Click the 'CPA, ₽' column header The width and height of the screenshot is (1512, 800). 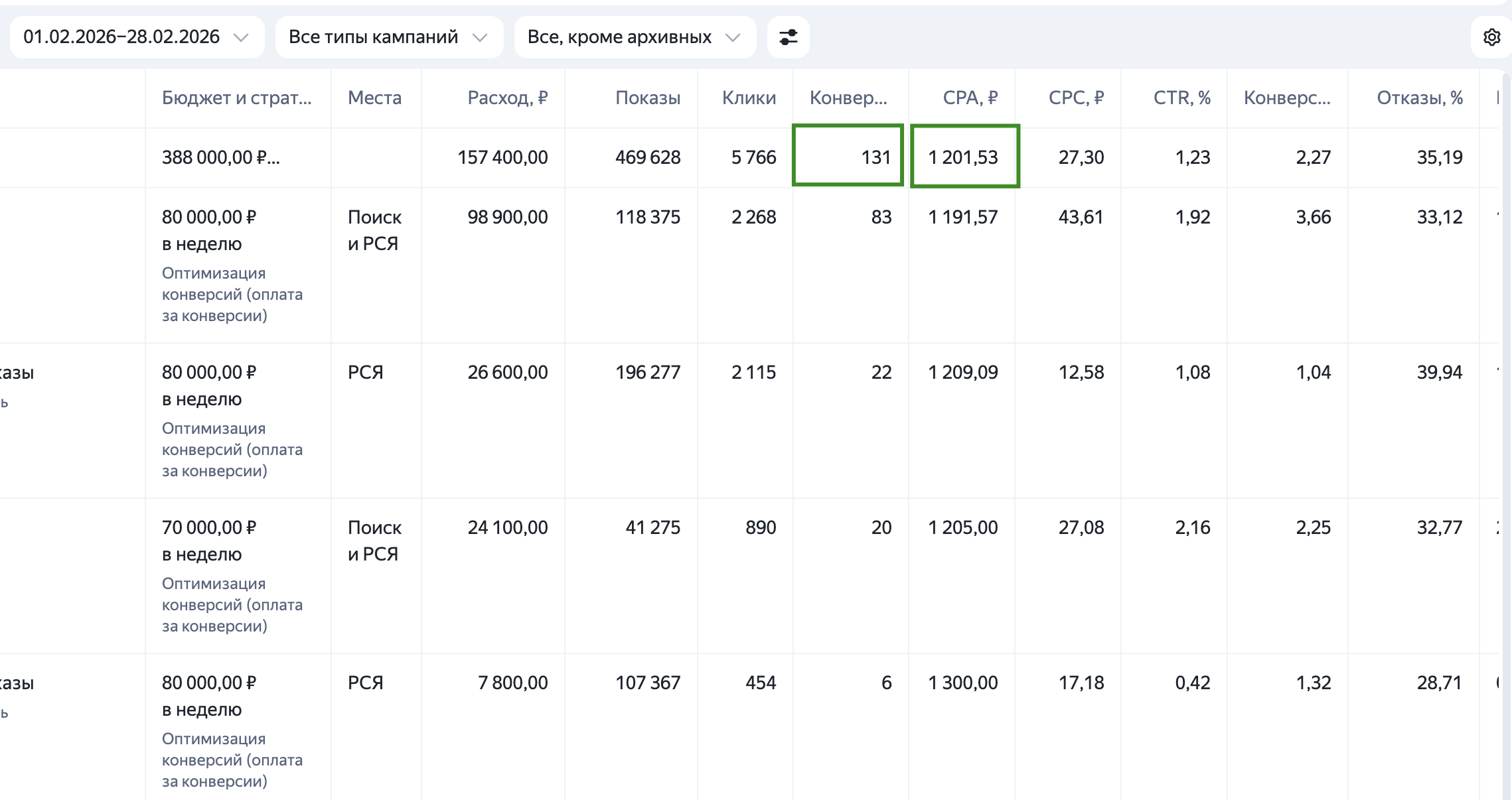970,98
